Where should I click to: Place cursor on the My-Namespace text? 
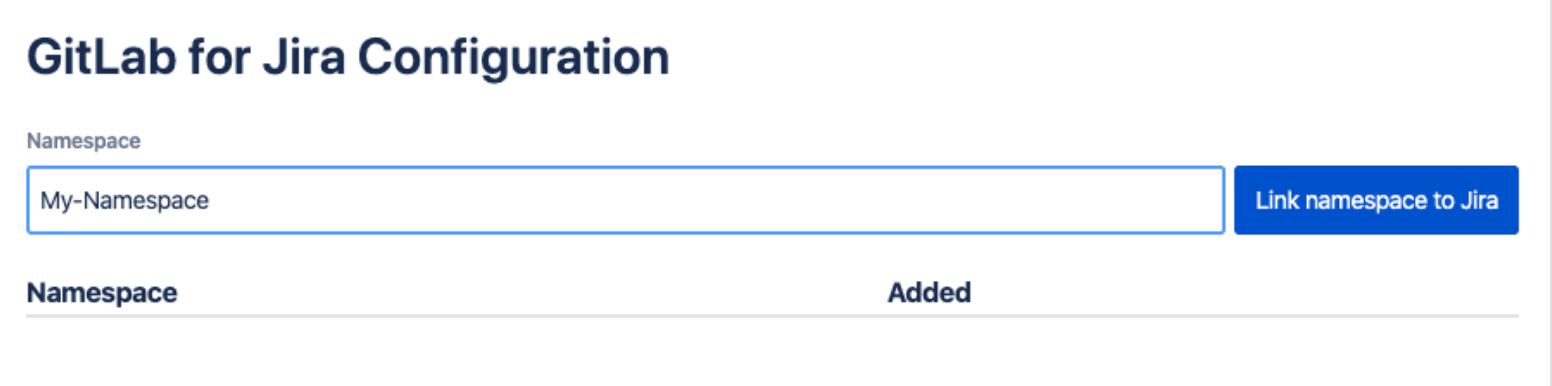coord(124,201)
